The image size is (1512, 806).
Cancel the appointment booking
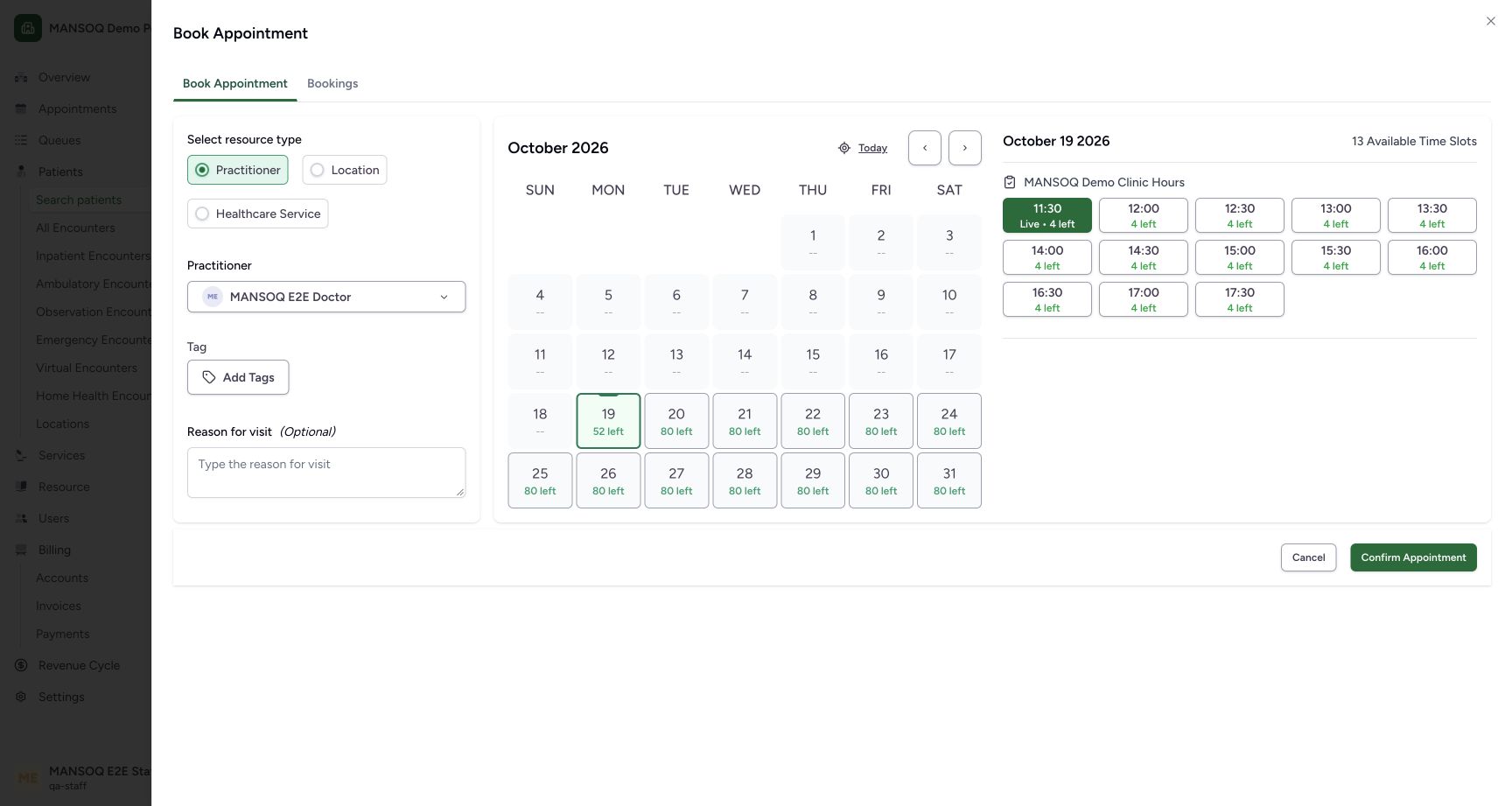(x=1308, y=557)
